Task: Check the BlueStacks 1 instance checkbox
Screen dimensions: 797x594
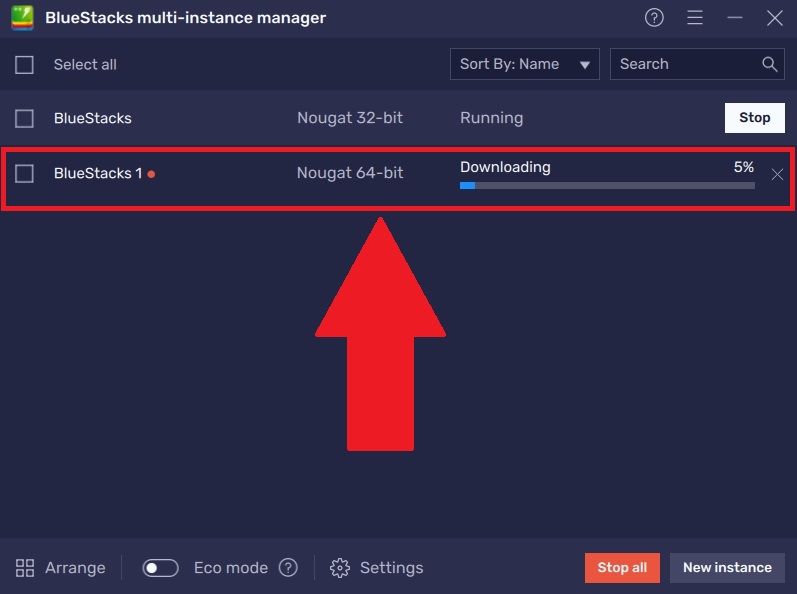Action: coord(24,173)
